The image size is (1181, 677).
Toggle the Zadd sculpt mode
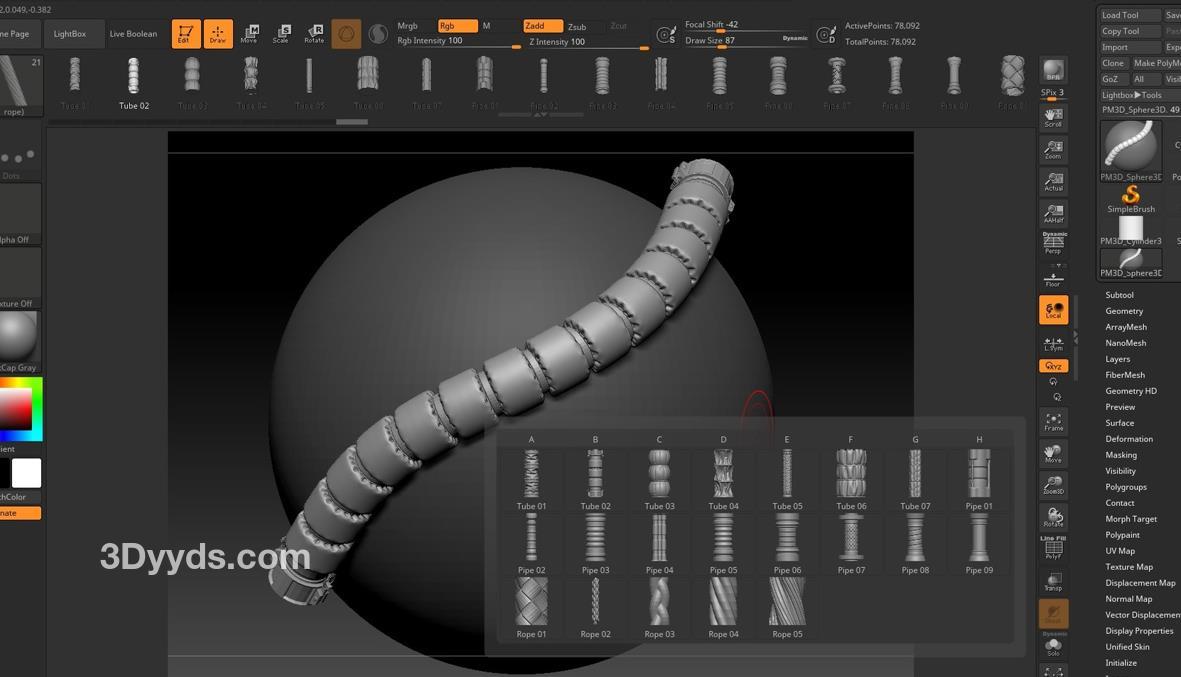[542, 26]
